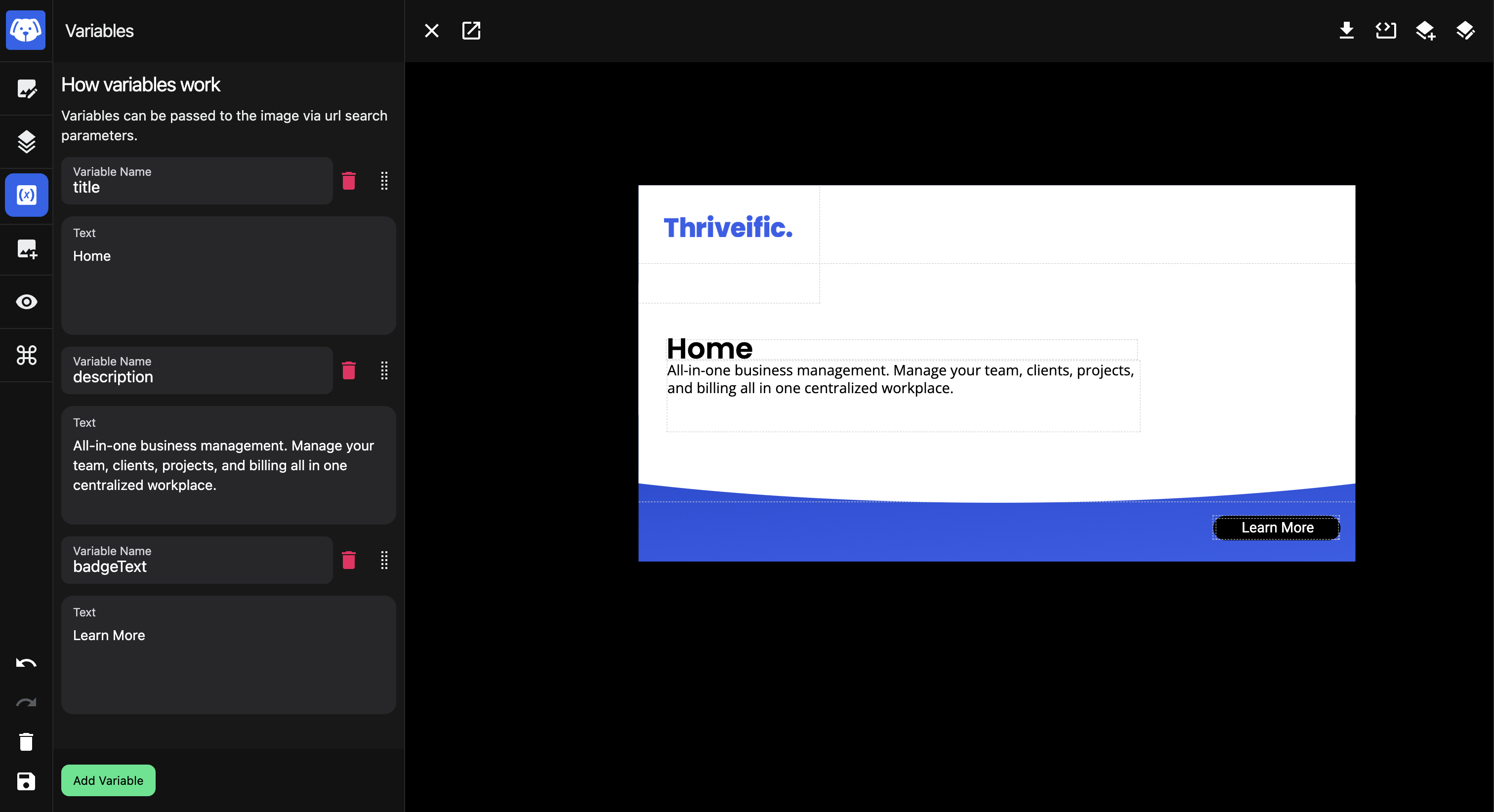This screenshot has width=1494, height=812.
Task: Edit the title Variable Name field
Action: tap(197, 180)
